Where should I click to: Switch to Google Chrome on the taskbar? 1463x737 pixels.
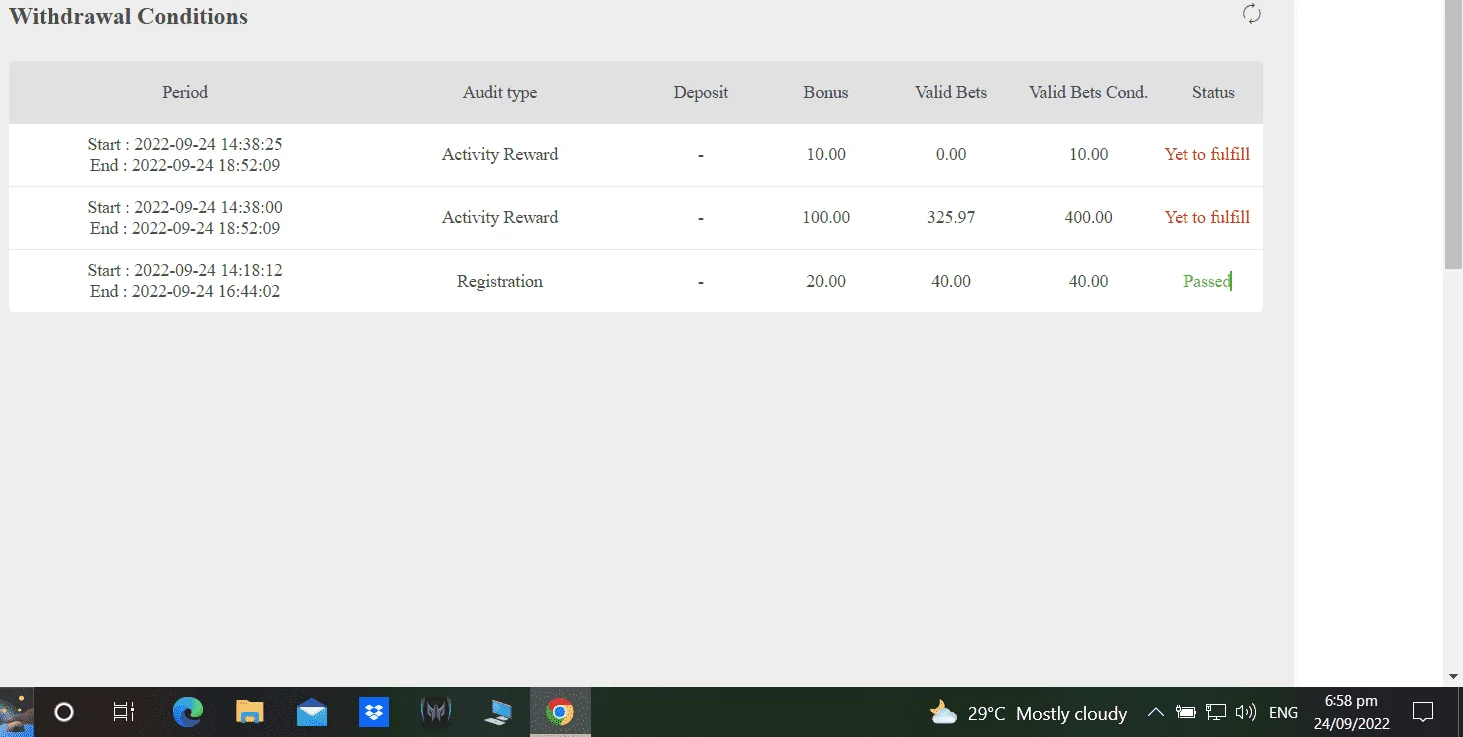[x=560, y=712]
